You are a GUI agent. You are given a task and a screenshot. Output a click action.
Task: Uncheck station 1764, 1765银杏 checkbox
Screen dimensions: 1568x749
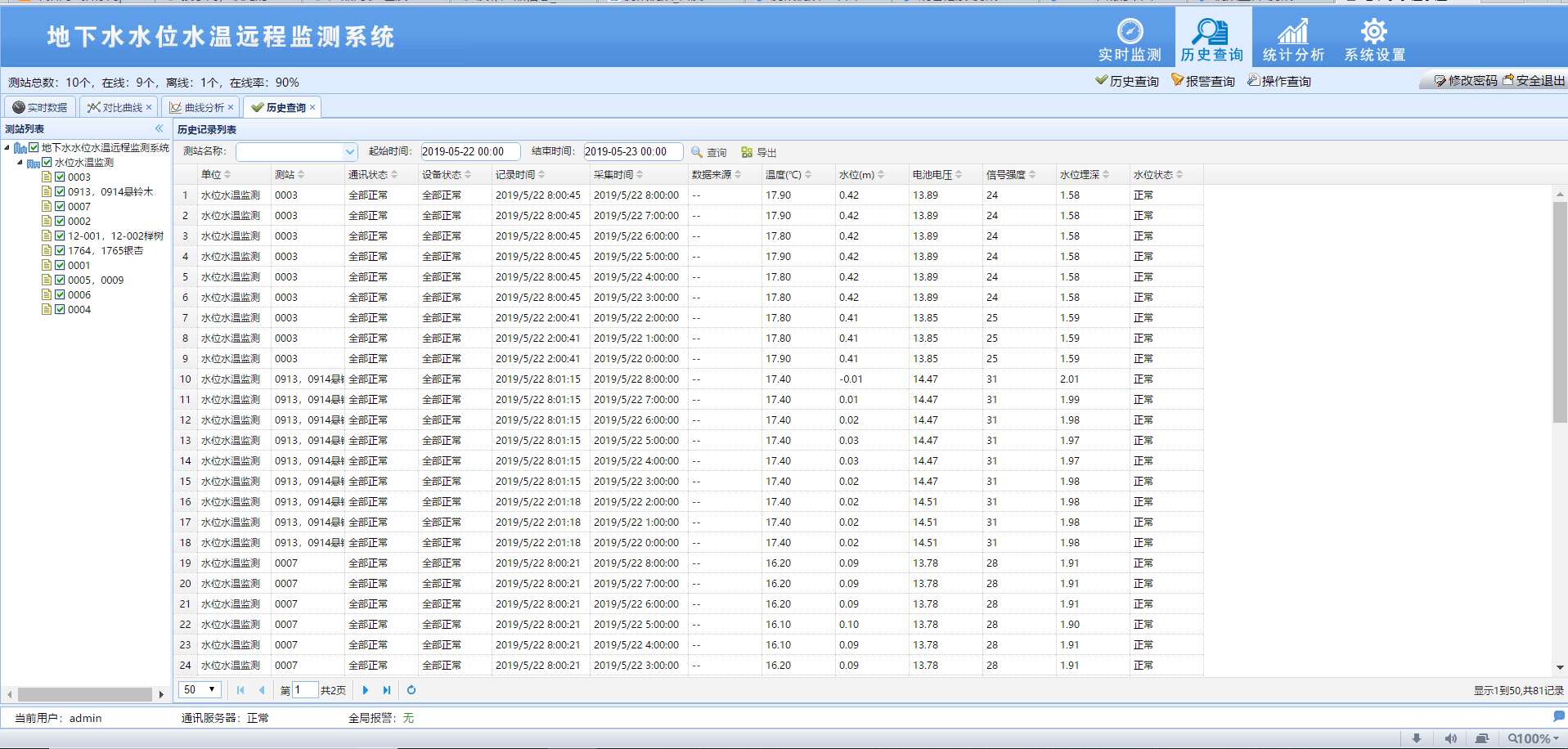pyautogui.click(x=60, y=250)
